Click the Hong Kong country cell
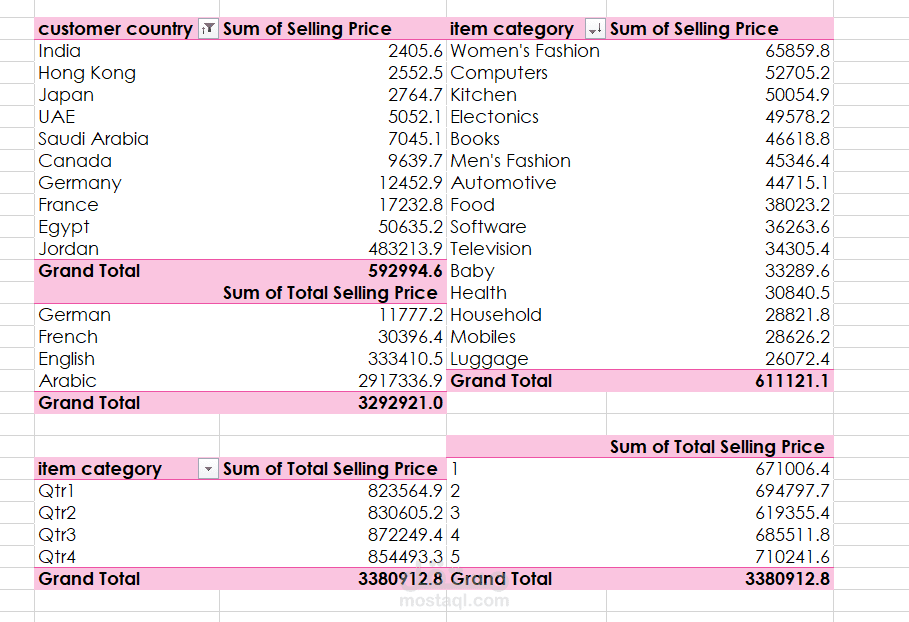Viewport: 909px width, 622px height. [87, 73]
